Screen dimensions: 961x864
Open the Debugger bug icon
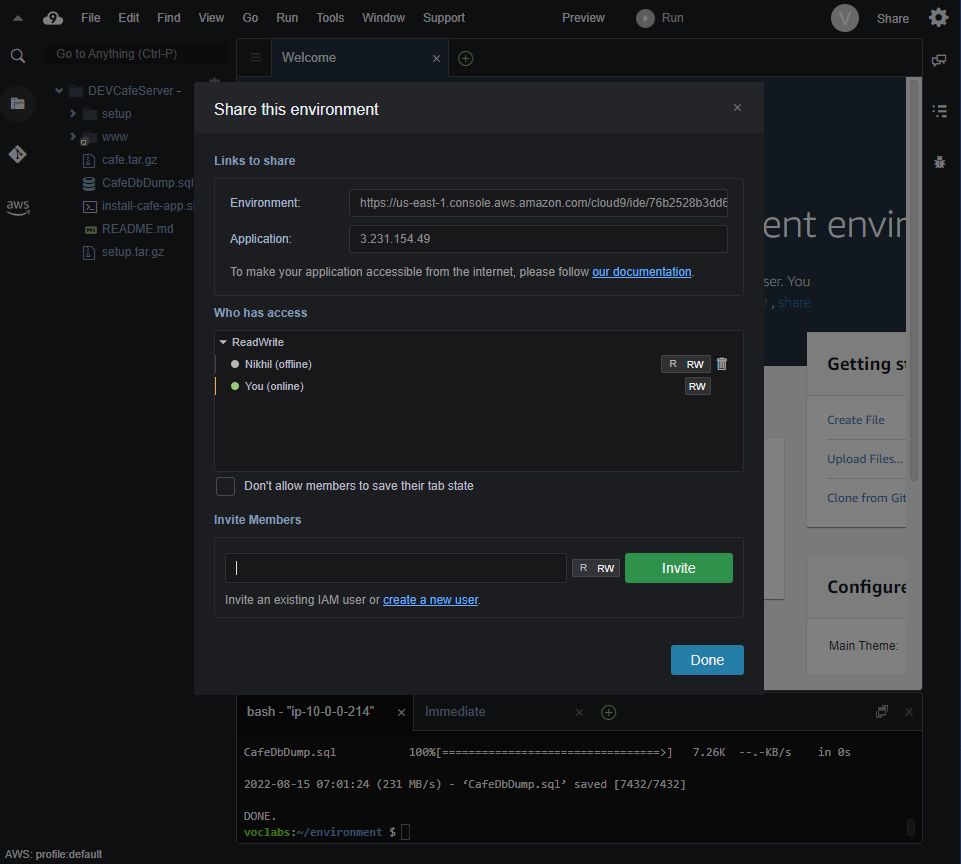tap(940, 162)
